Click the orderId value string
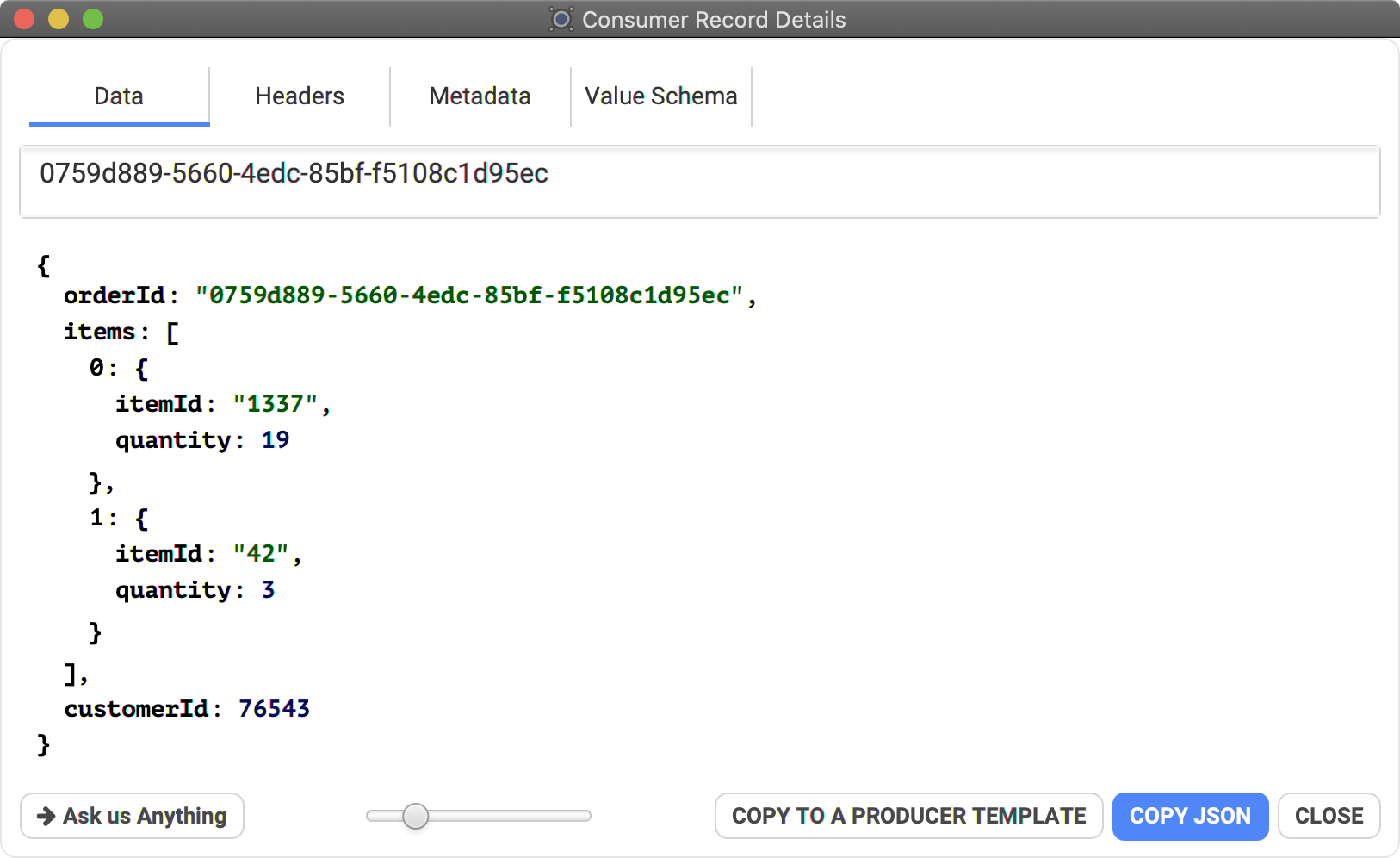This screenshot has height=858, width=1400. (469, 295)
